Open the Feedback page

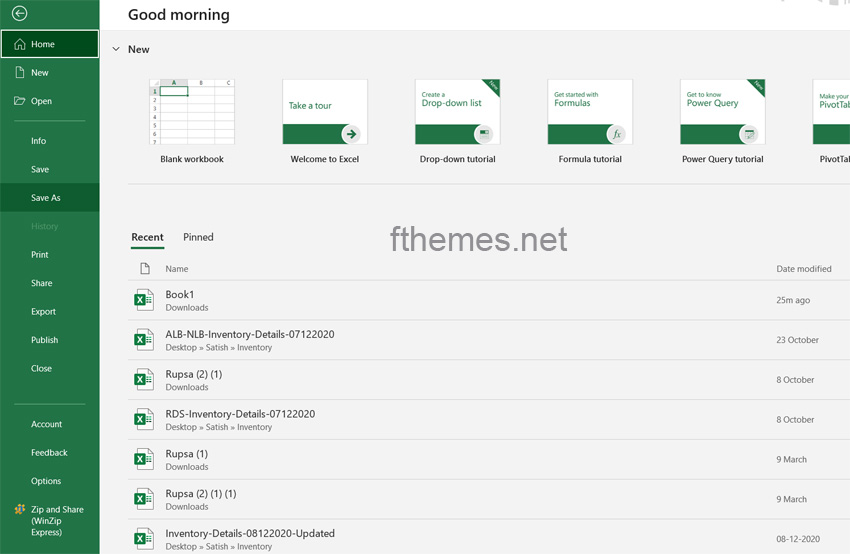pos(49,452)
